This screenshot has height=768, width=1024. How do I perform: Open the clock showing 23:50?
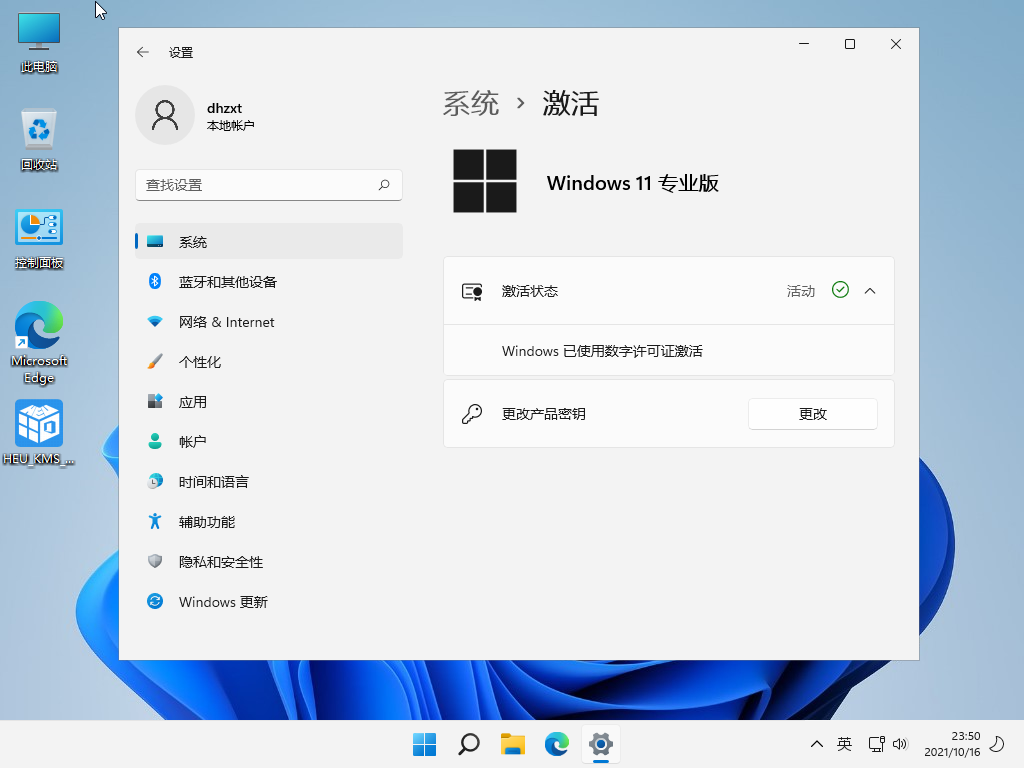tap(952, 744)
